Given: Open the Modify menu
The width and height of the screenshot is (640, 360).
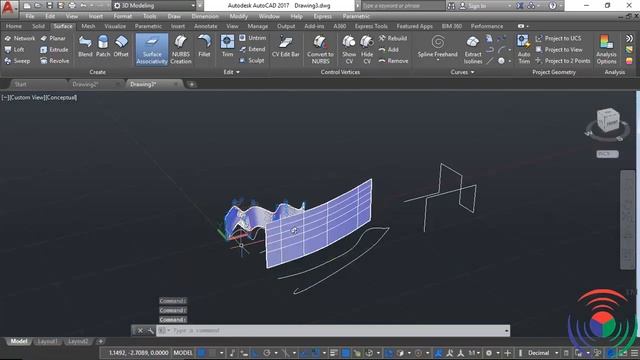Looking at the screenshot, I should tap(238, 16).
